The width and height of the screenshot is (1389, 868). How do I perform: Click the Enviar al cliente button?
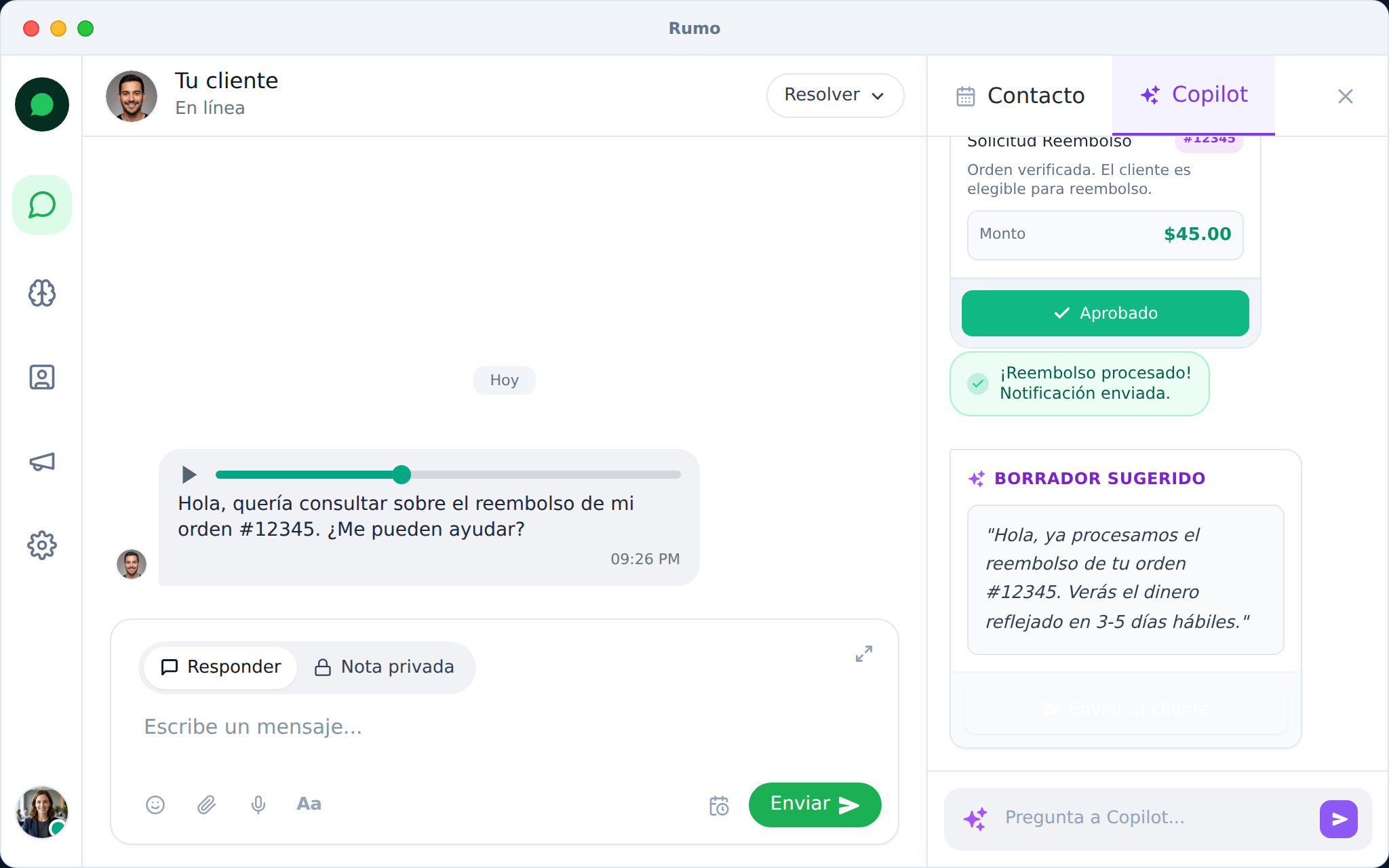pos(1126,709)
